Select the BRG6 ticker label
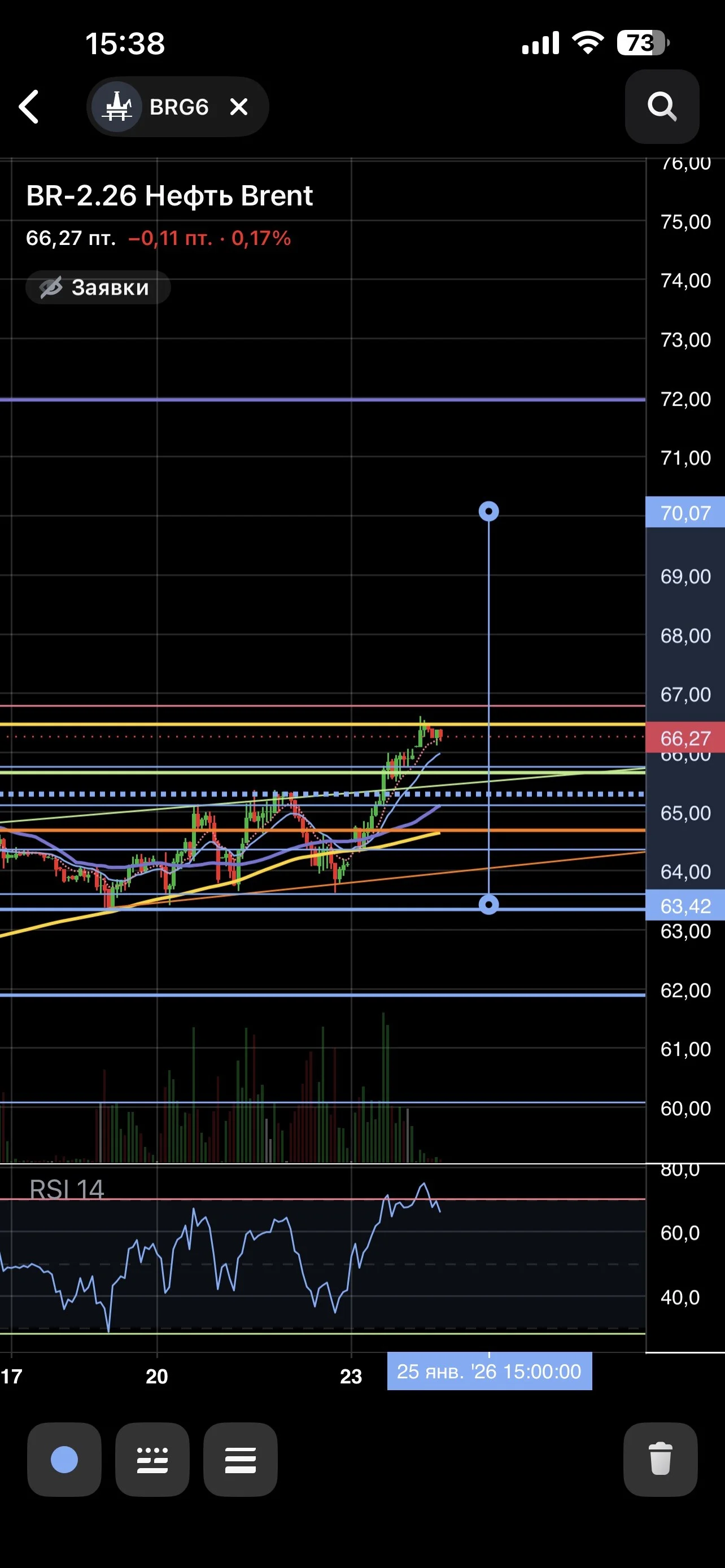The height and width of the screenshot is (1568, 725). click(179, 107)
